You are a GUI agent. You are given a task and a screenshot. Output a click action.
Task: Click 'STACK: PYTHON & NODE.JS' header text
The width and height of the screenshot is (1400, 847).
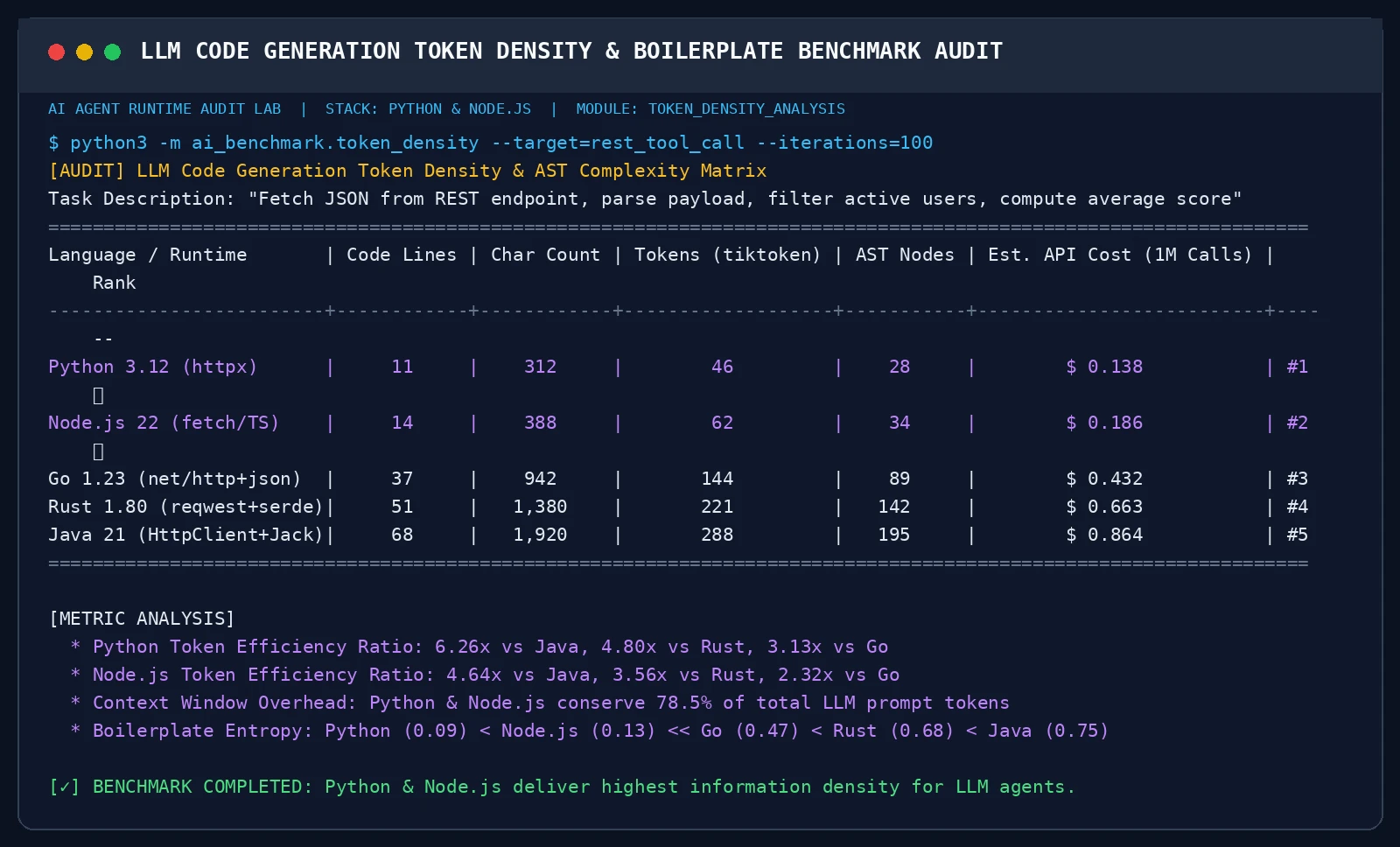click(x=428, y=109)
